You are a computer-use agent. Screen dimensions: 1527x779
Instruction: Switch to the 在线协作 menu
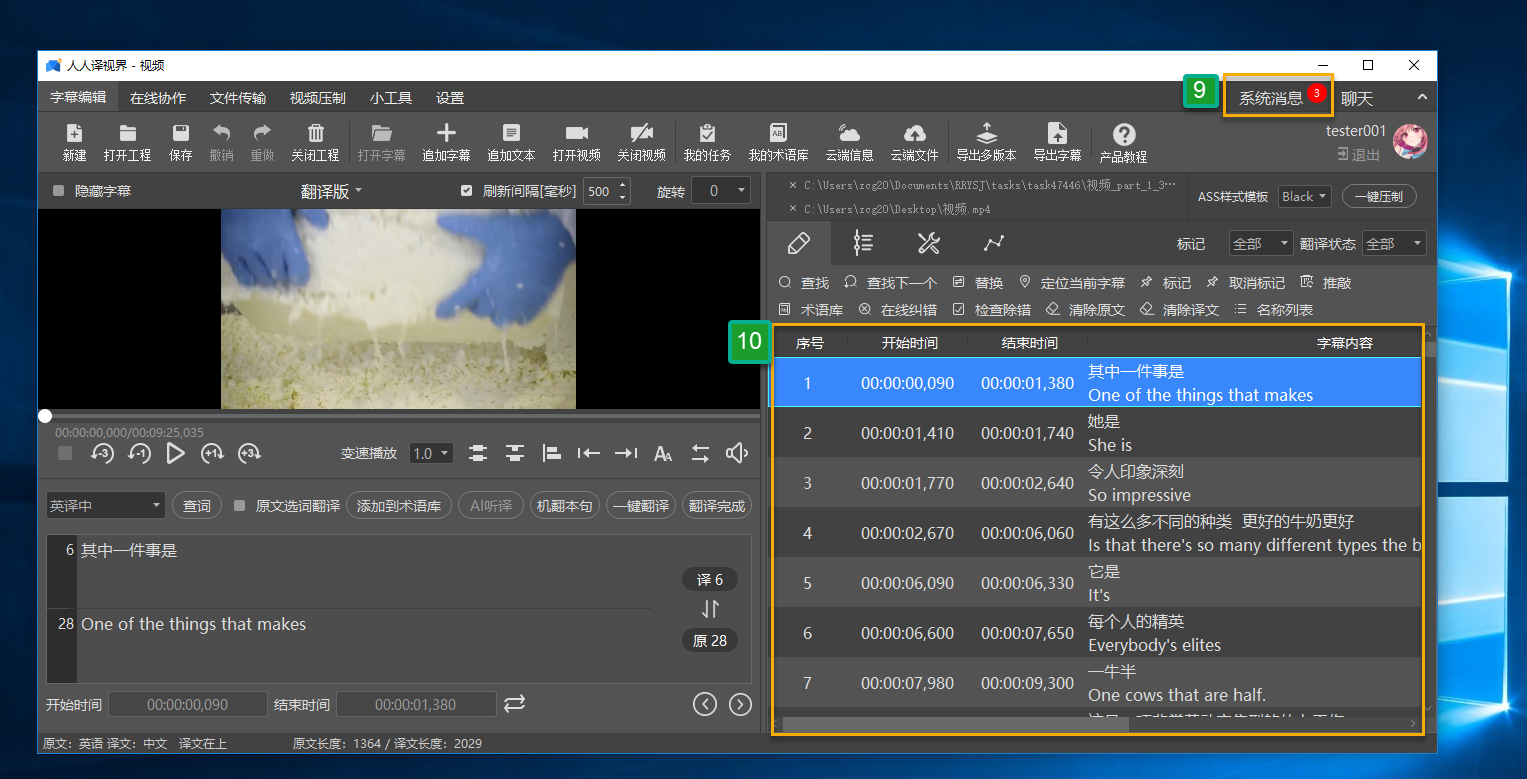pyautogui.click(x=160, y=97)
